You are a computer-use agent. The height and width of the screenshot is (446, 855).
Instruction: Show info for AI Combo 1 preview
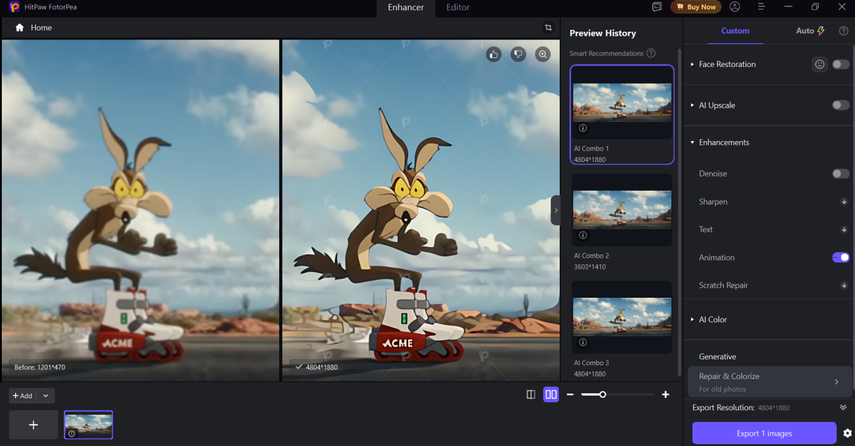click(x=583, y=128)
